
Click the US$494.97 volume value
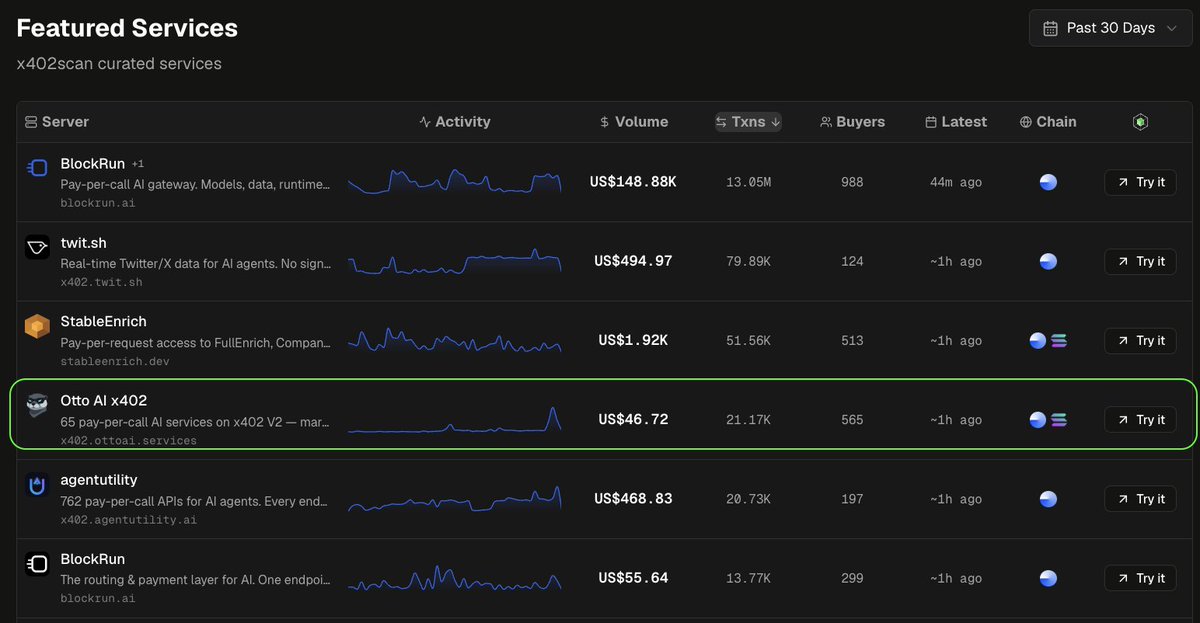633,261
